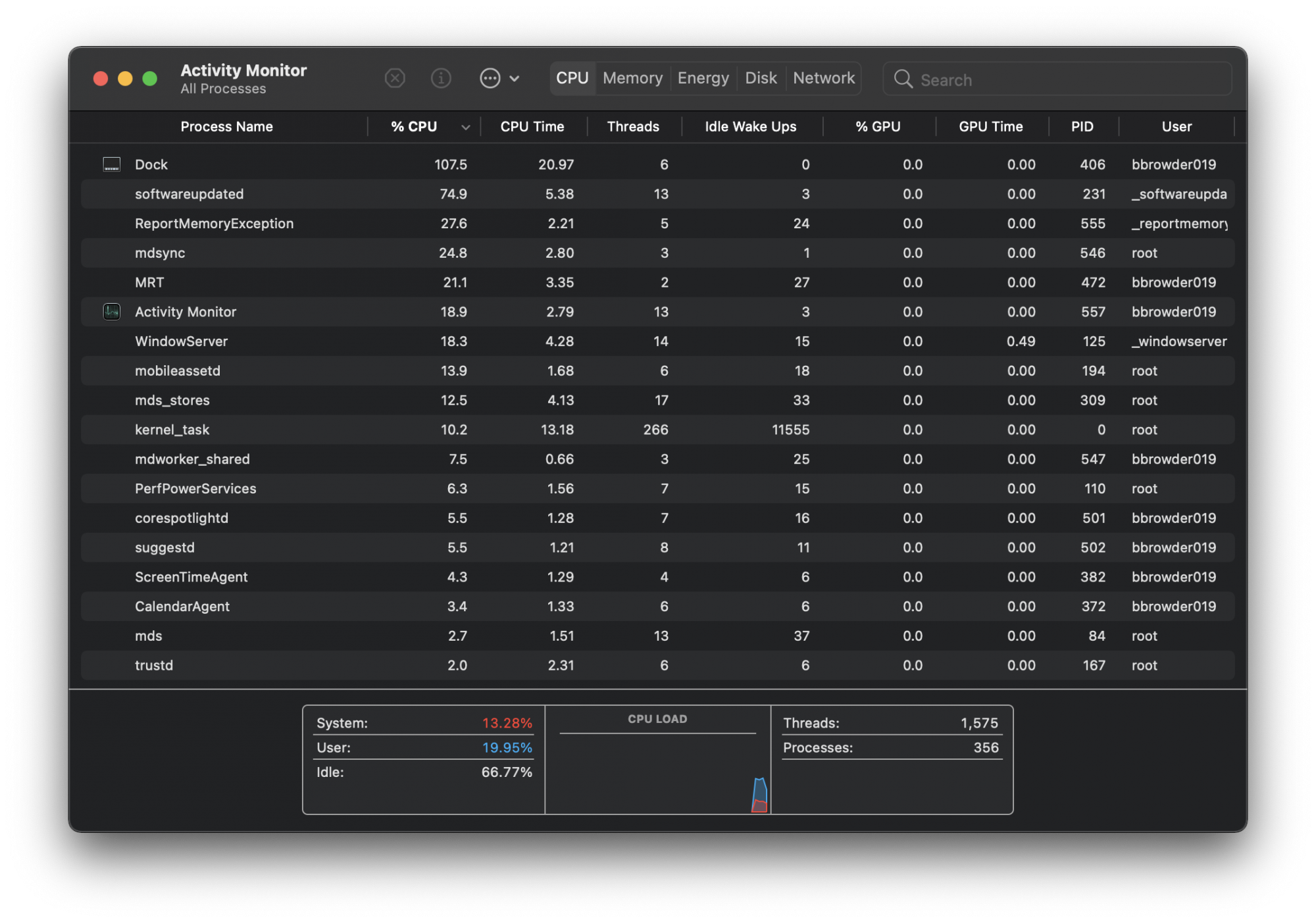Image resolution: width=1316 pixels, height=923 pixels.
Task: Click the Dock process icon
Action: [x=112, y=164]
